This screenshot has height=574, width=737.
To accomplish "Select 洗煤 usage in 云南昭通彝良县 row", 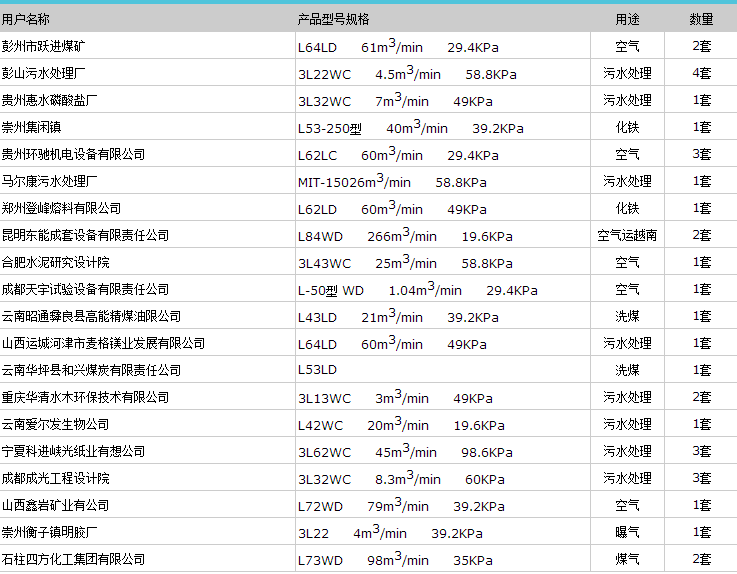I will click(627, 316).
